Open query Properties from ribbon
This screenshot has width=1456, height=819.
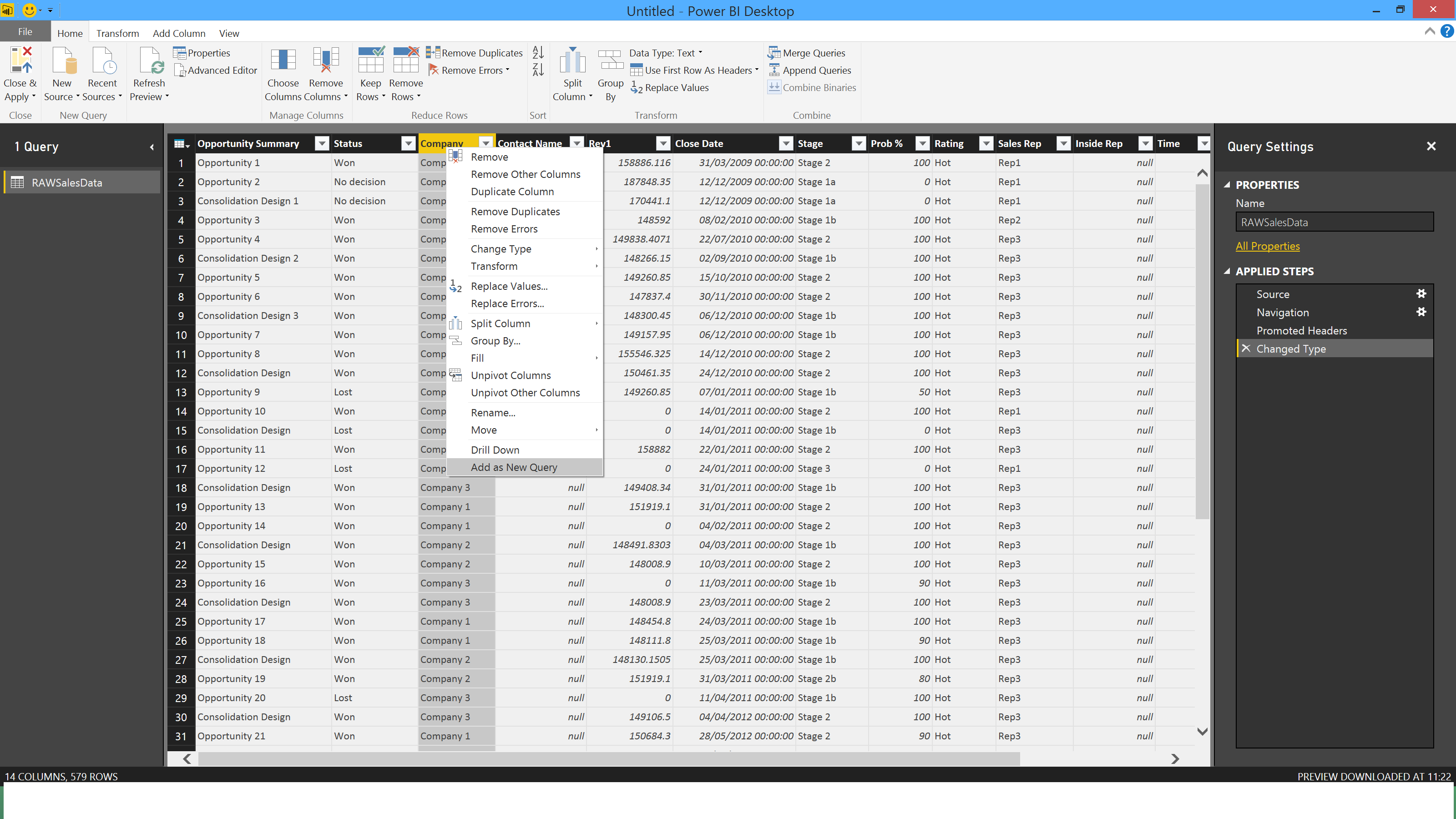click(x=202, y=53)
